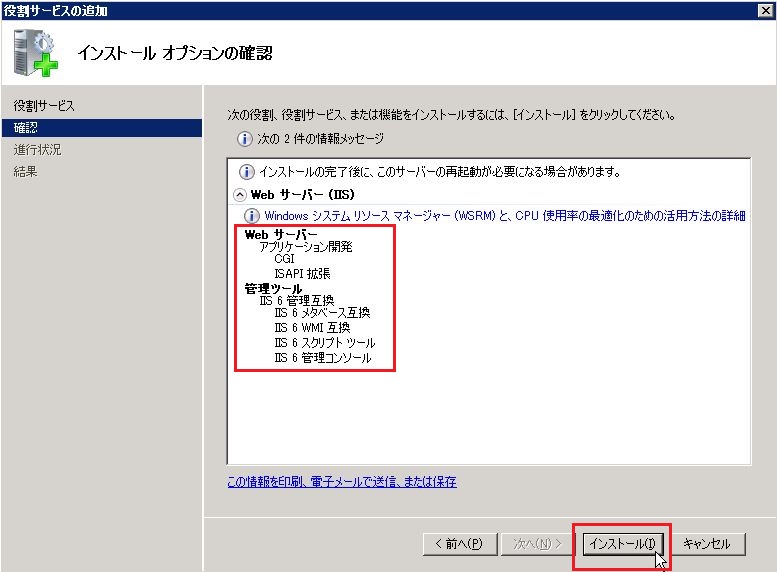Select 進行状況 step in sidebar
Image resolution: width=777 pixels, height=572 pixels.
(38, 150)
